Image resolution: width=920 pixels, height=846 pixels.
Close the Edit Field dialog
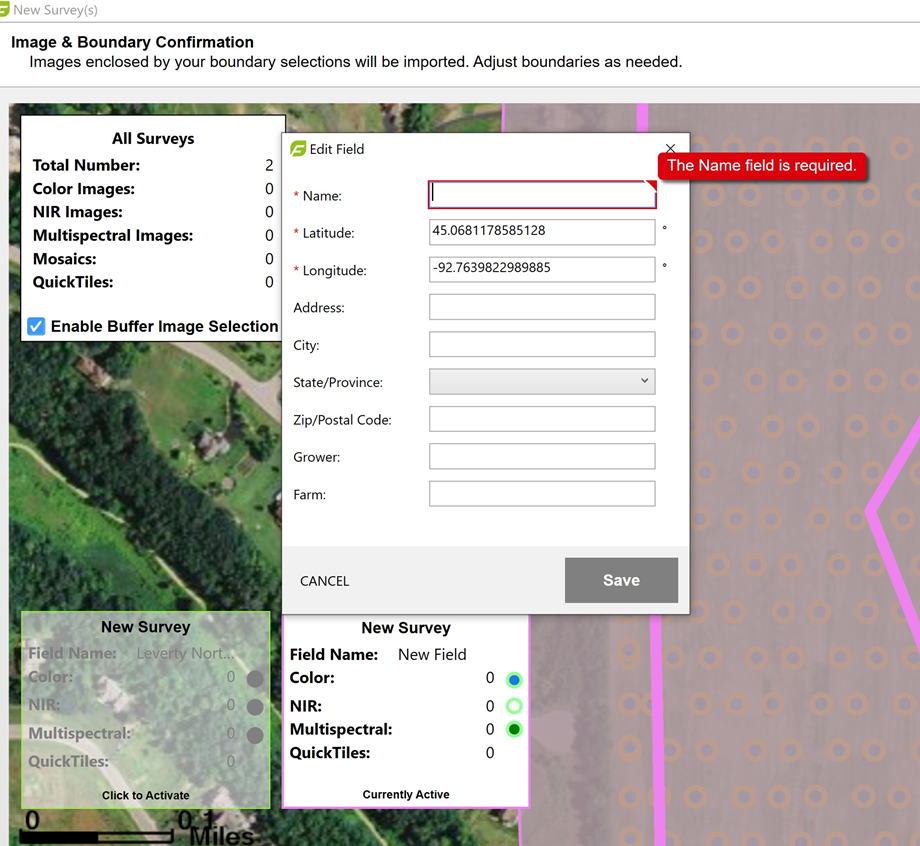point(670,148)
